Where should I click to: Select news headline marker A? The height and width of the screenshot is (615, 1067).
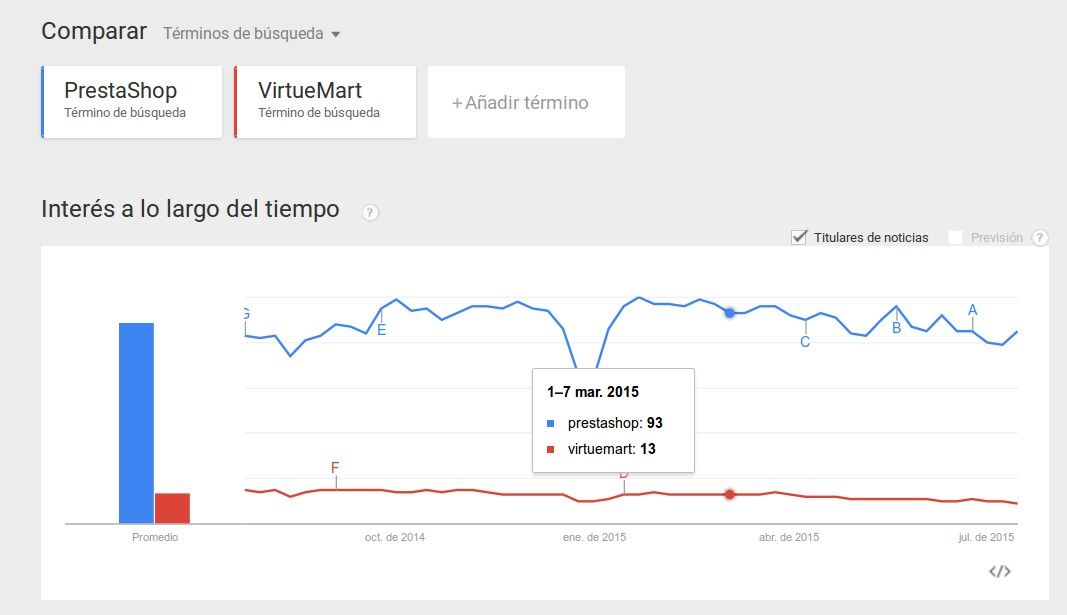[972, 310]
